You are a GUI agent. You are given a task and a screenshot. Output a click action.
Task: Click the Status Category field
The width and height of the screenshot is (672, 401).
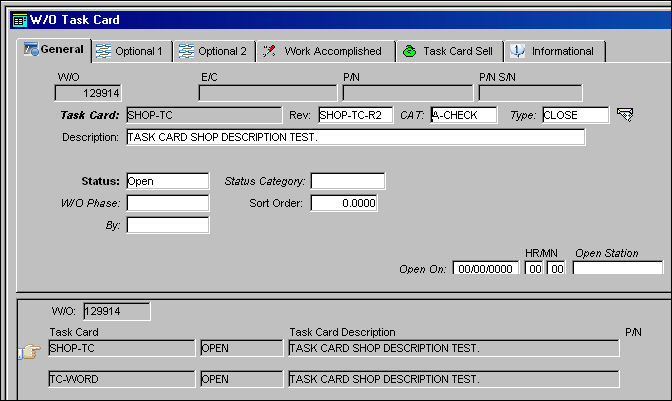348,181
